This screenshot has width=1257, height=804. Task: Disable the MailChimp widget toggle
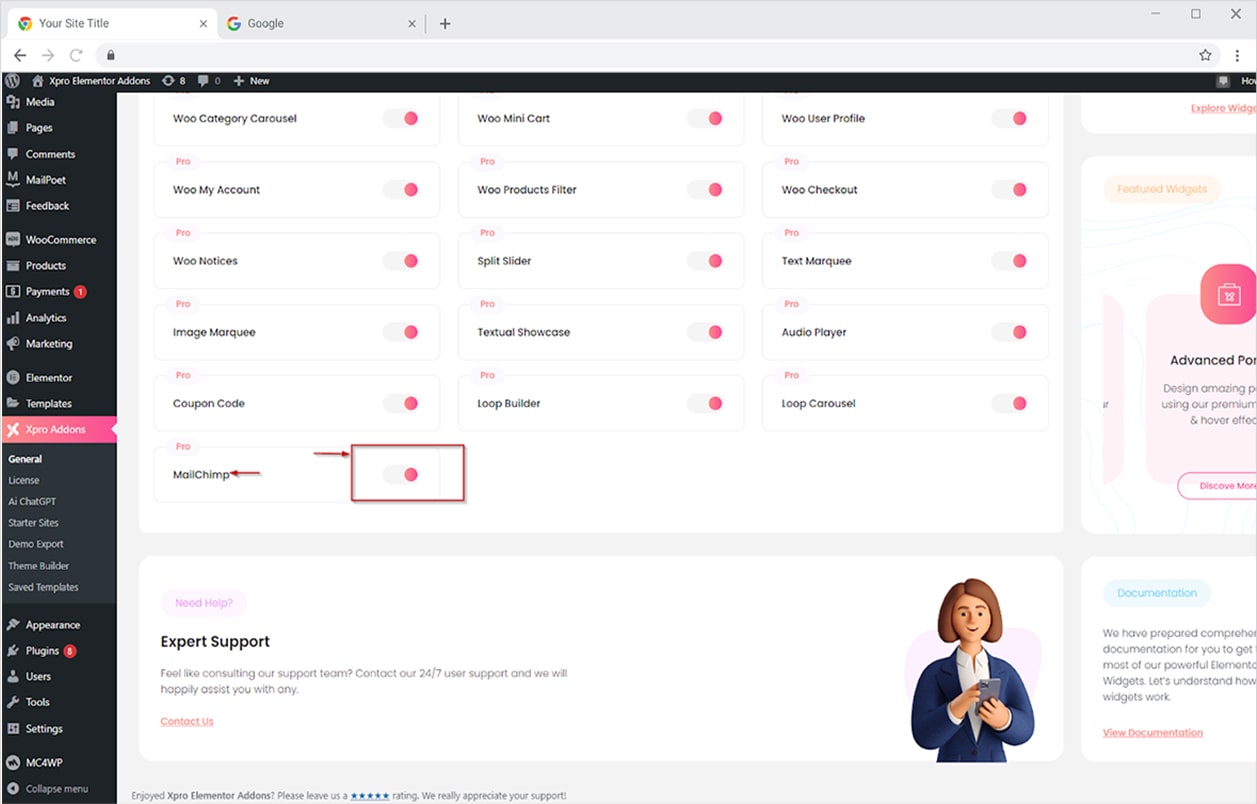(402, 475)
